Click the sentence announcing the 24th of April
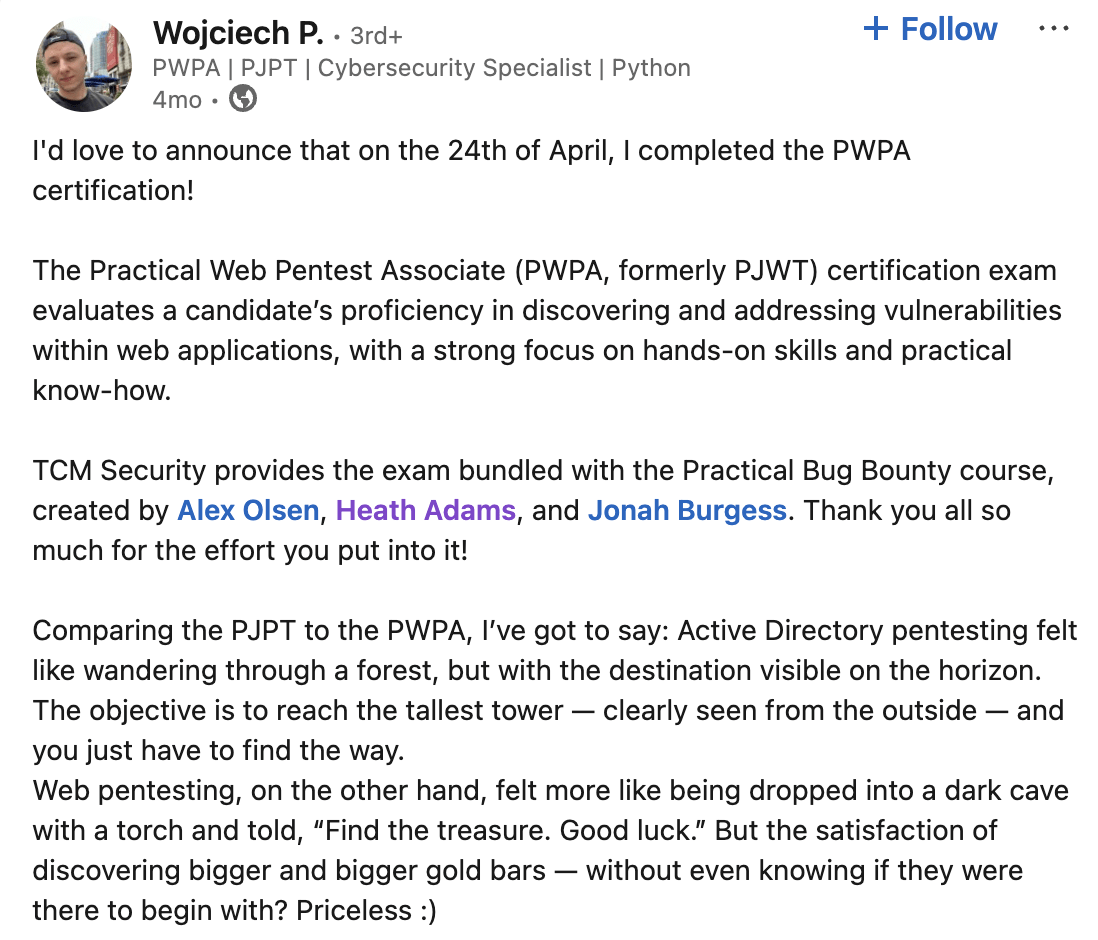The width and height of the screenshot is (1098, 940). [x=470, y=151]
